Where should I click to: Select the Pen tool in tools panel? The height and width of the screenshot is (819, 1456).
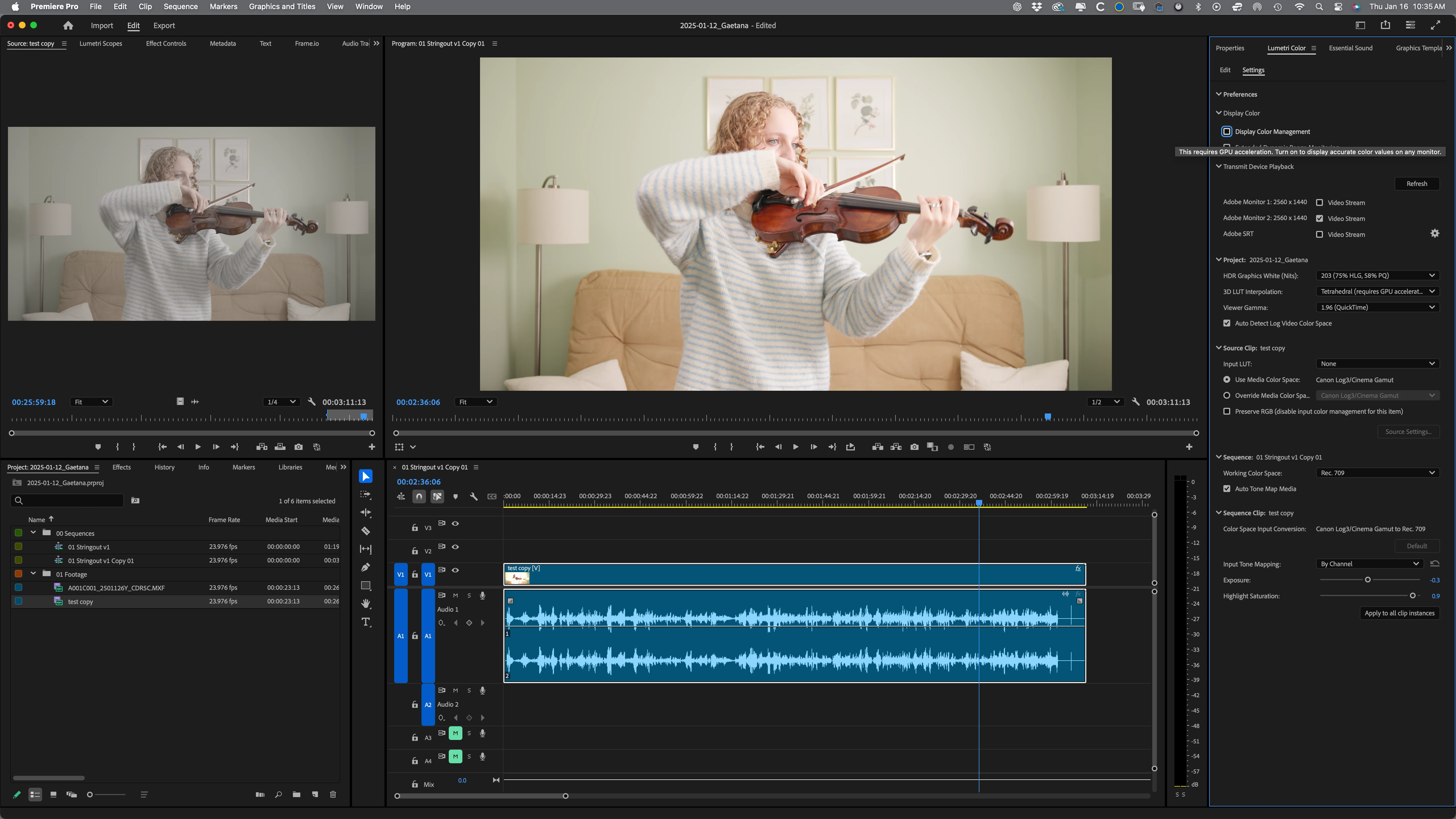(x=366, y=567)
